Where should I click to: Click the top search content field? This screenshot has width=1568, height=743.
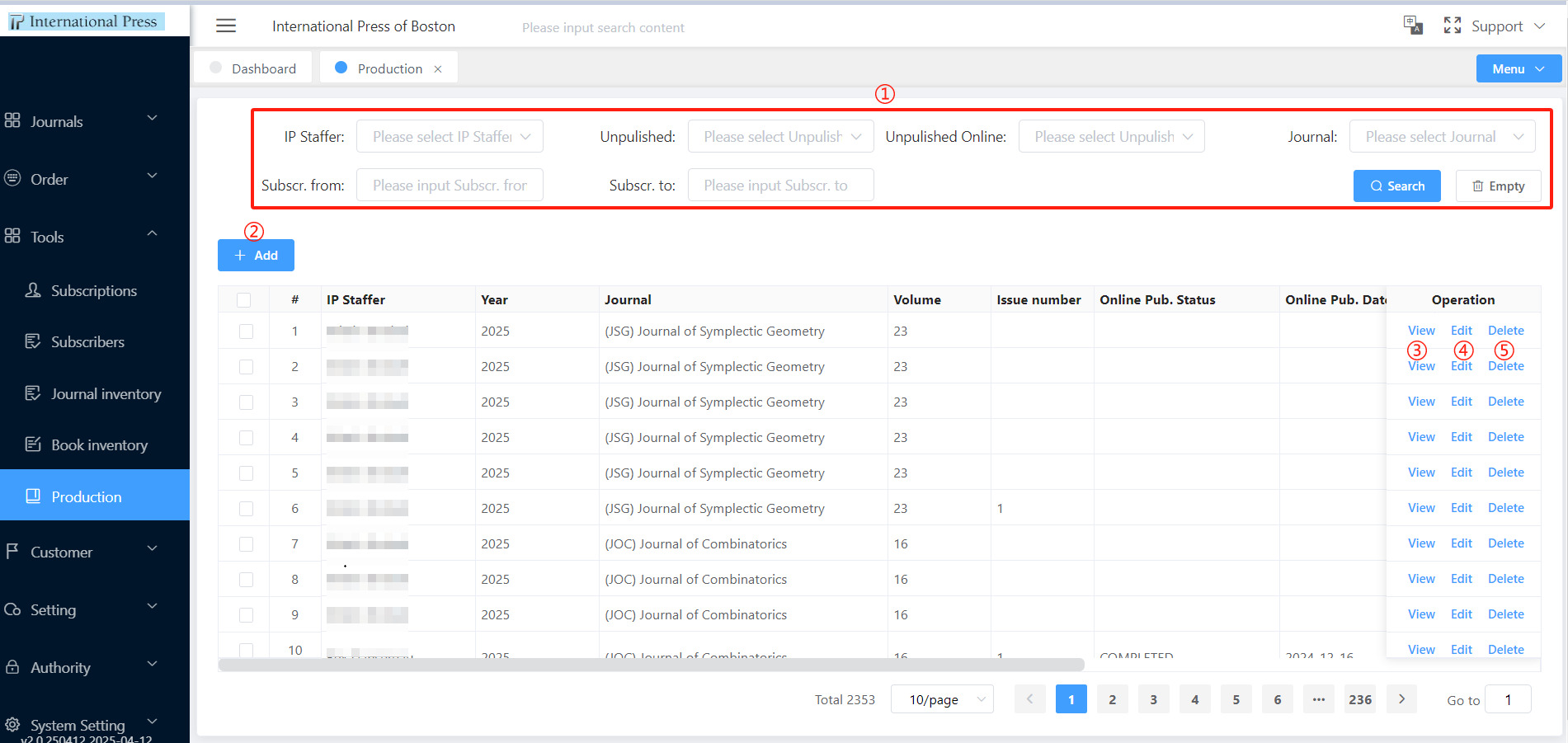pyautogui.click(x=603, y=27)
